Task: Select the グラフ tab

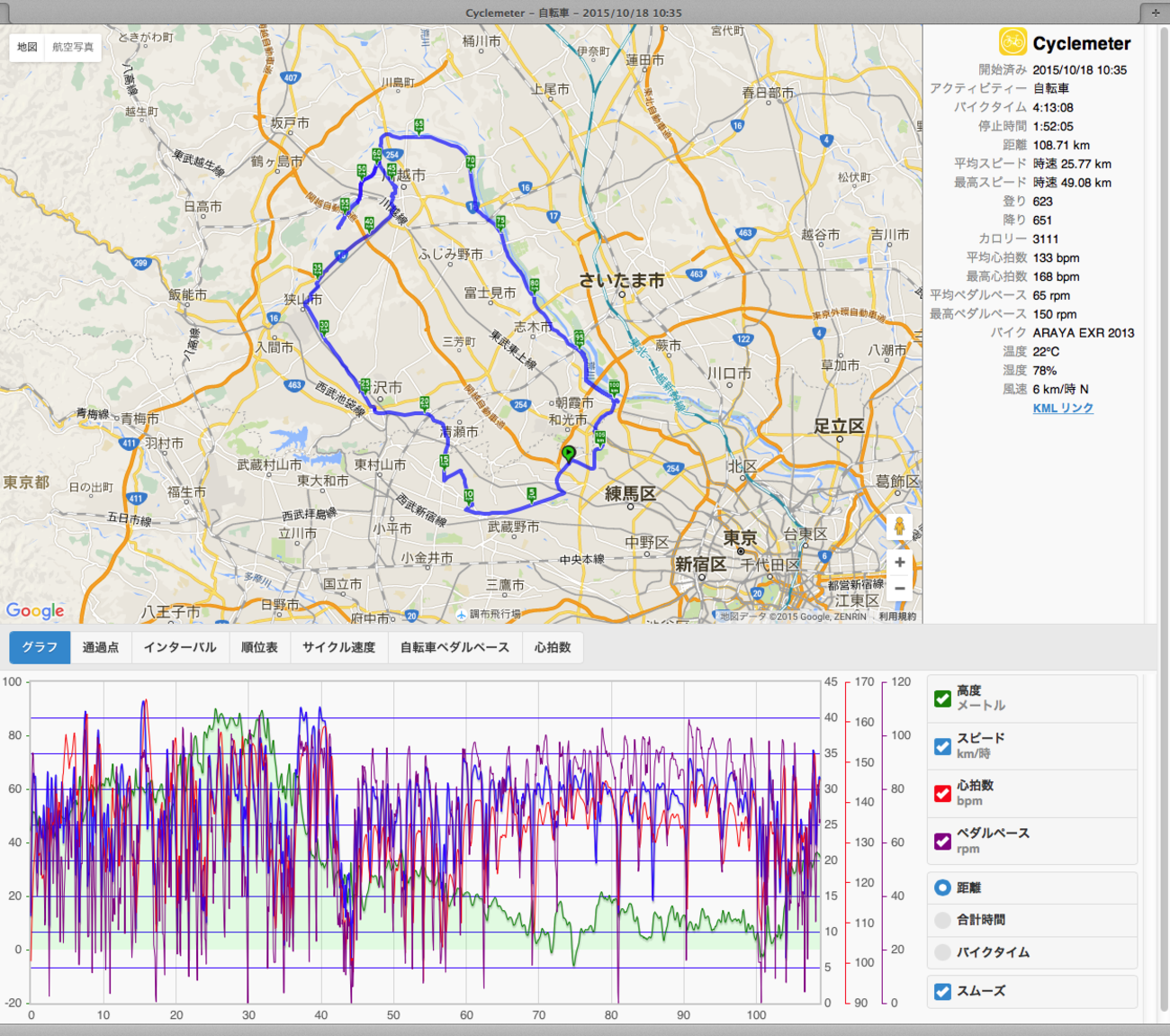Action: click(x=40, y=647)
